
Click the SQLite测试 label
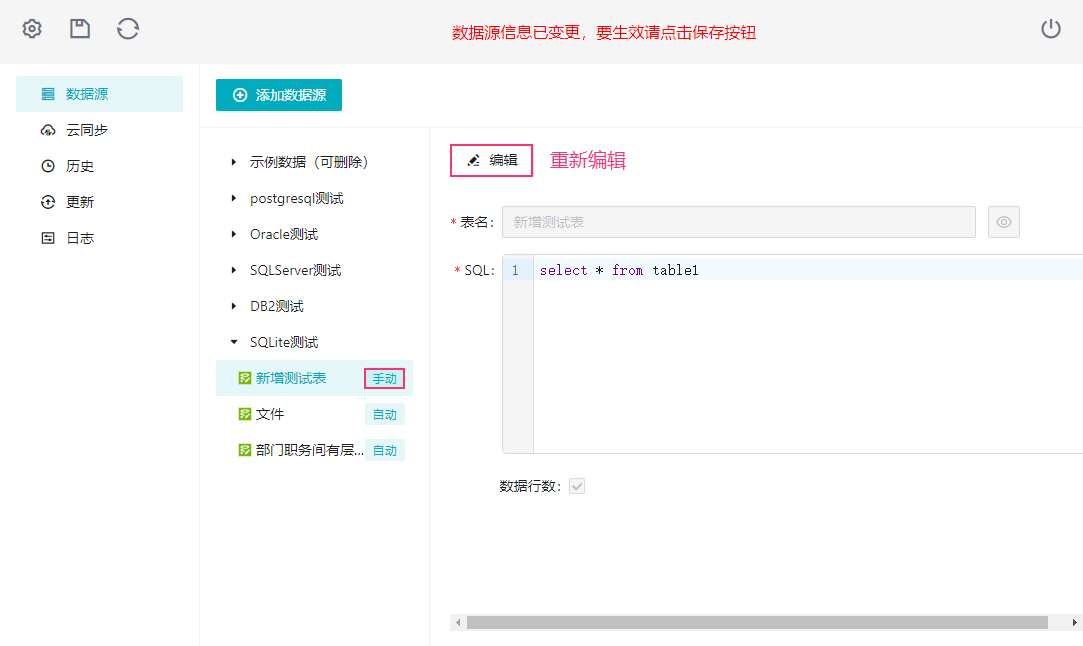click(x=284, y=342)
